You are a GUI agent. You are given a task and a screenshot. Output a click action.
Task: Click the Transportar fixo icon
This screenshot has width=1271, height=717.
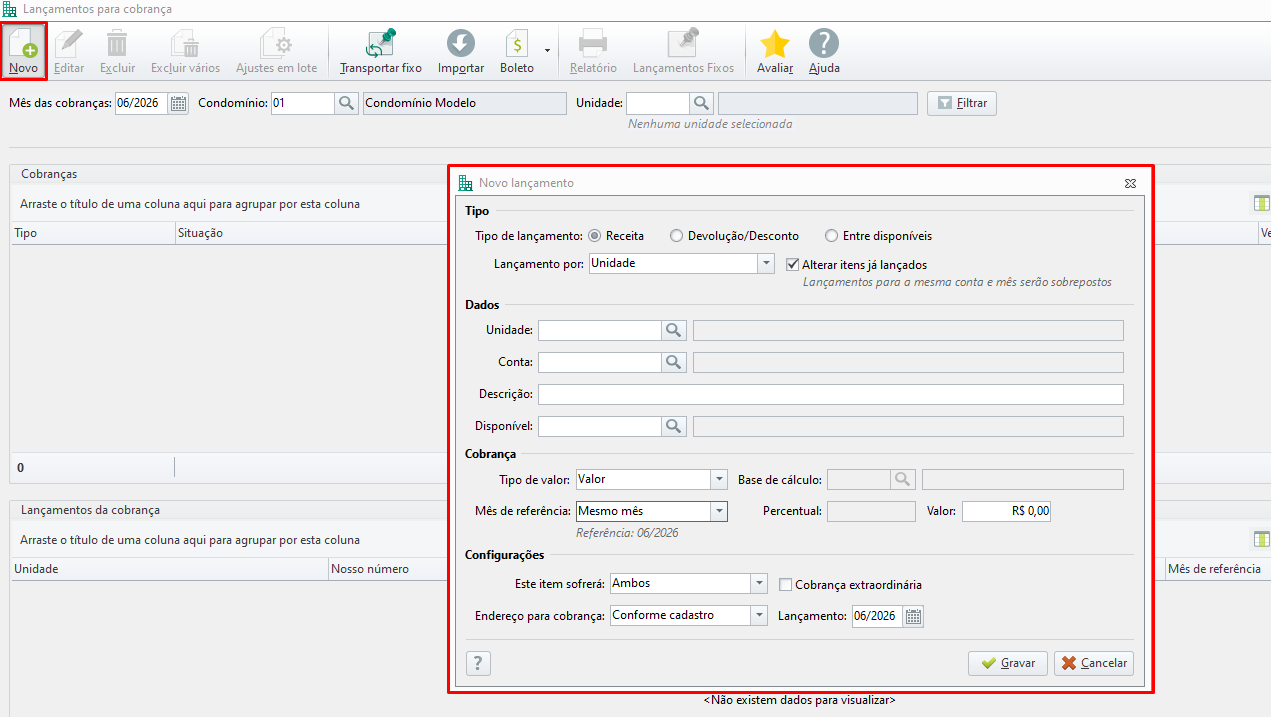pyautogui.click(x=380, y=50)
